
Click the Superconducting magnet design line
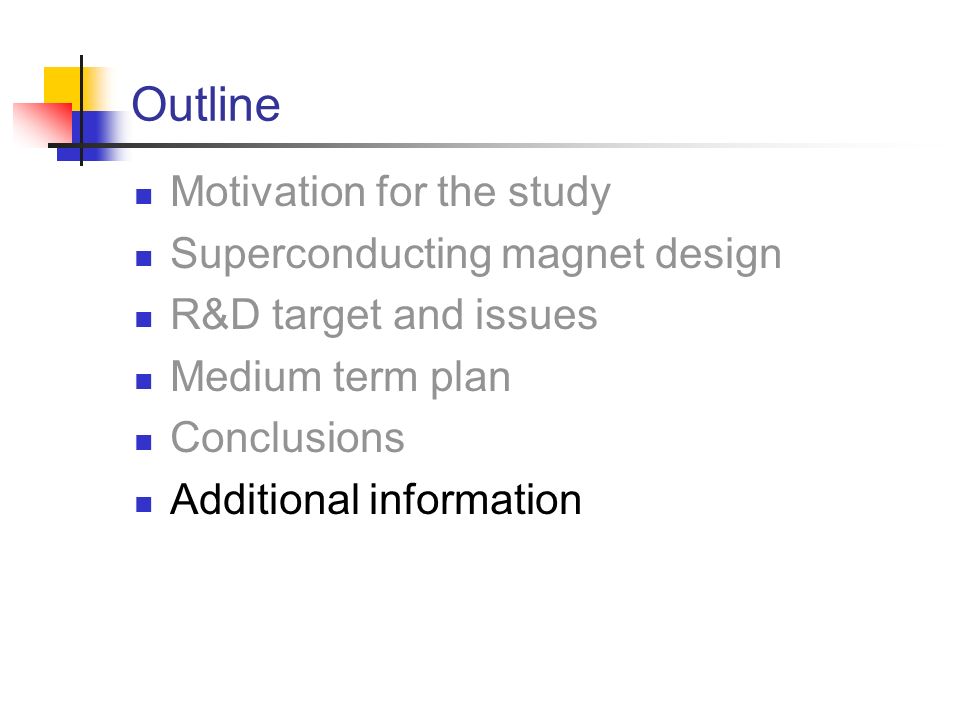click(476, 254)
